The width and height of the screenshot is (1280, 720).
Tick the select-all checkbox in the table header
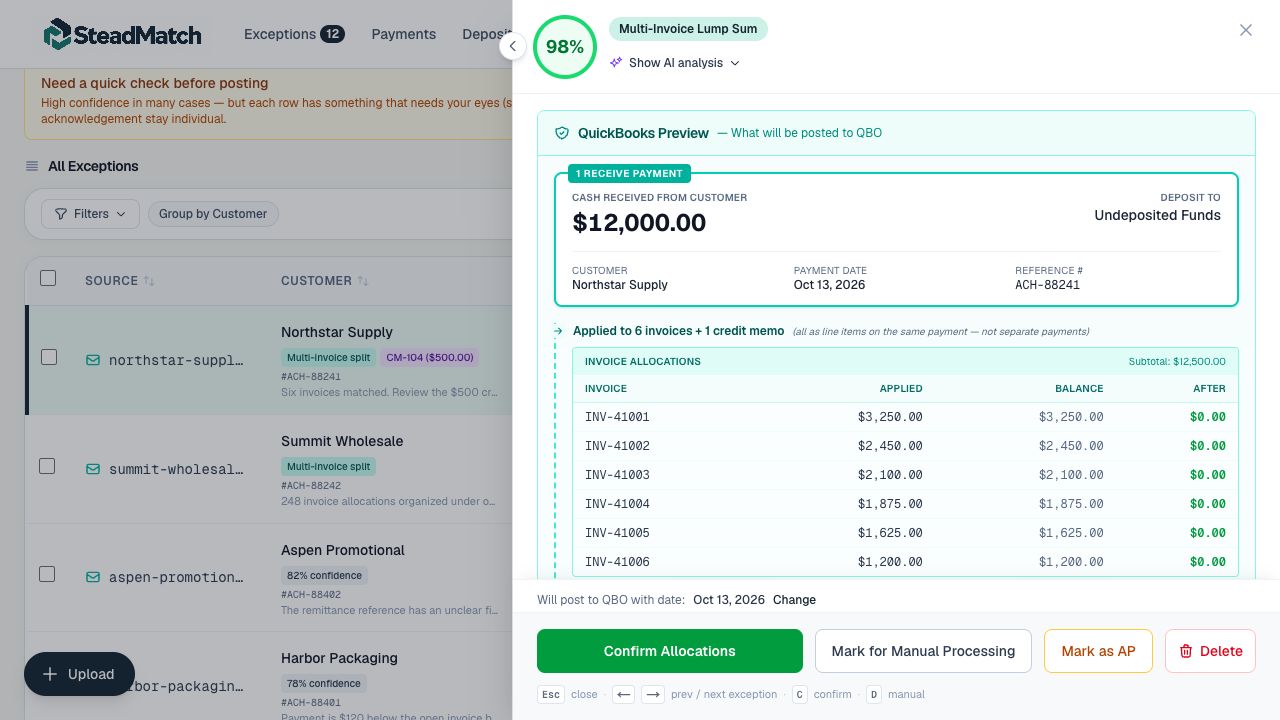click(48, 278)
